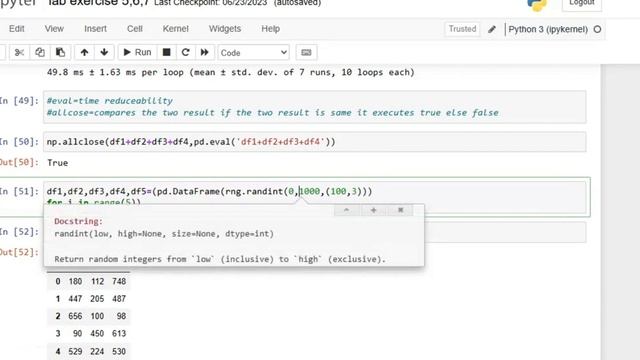The image size is (640, 360).
Task: Click into cell In [50] np.allclose code
Action: (x=191, y=142)
